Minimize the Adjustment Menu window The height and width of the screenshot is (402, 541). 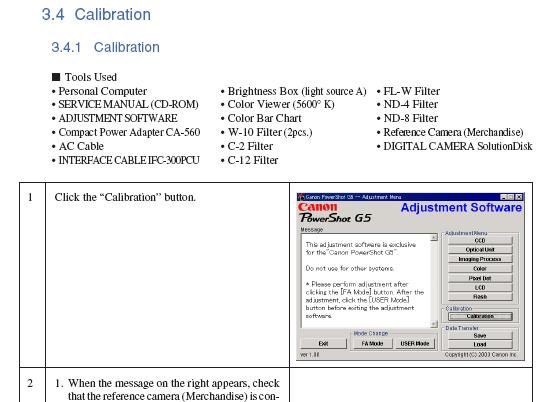click(504, 197)
